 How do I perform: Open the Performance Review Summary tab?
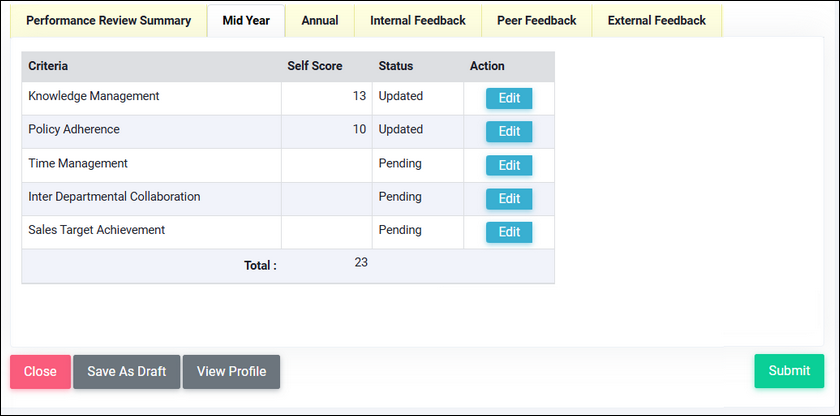pos(108,21)
